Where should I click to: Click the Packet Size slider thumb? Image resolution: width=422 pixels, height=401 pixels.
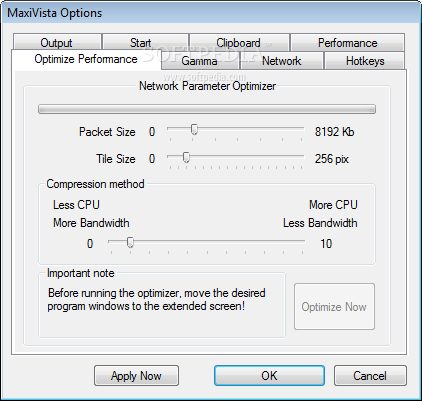click(x=194, y=129)
